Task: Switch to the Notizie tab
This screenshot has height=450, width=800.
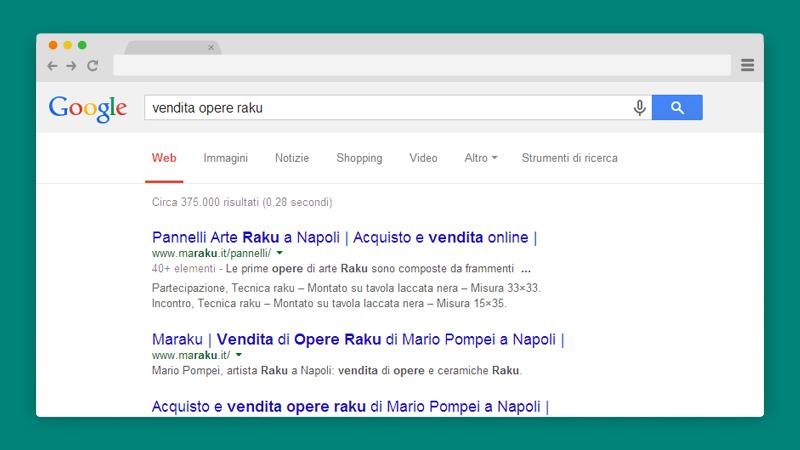Action: tap(292, 158)
